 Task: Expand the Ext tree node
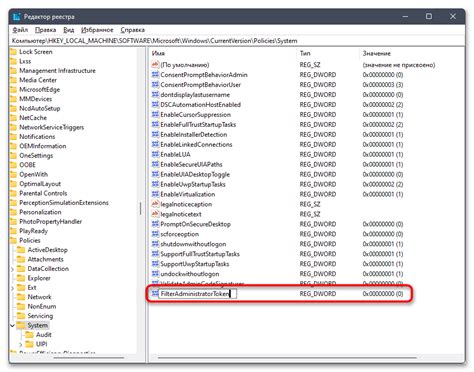pos(13,288)
